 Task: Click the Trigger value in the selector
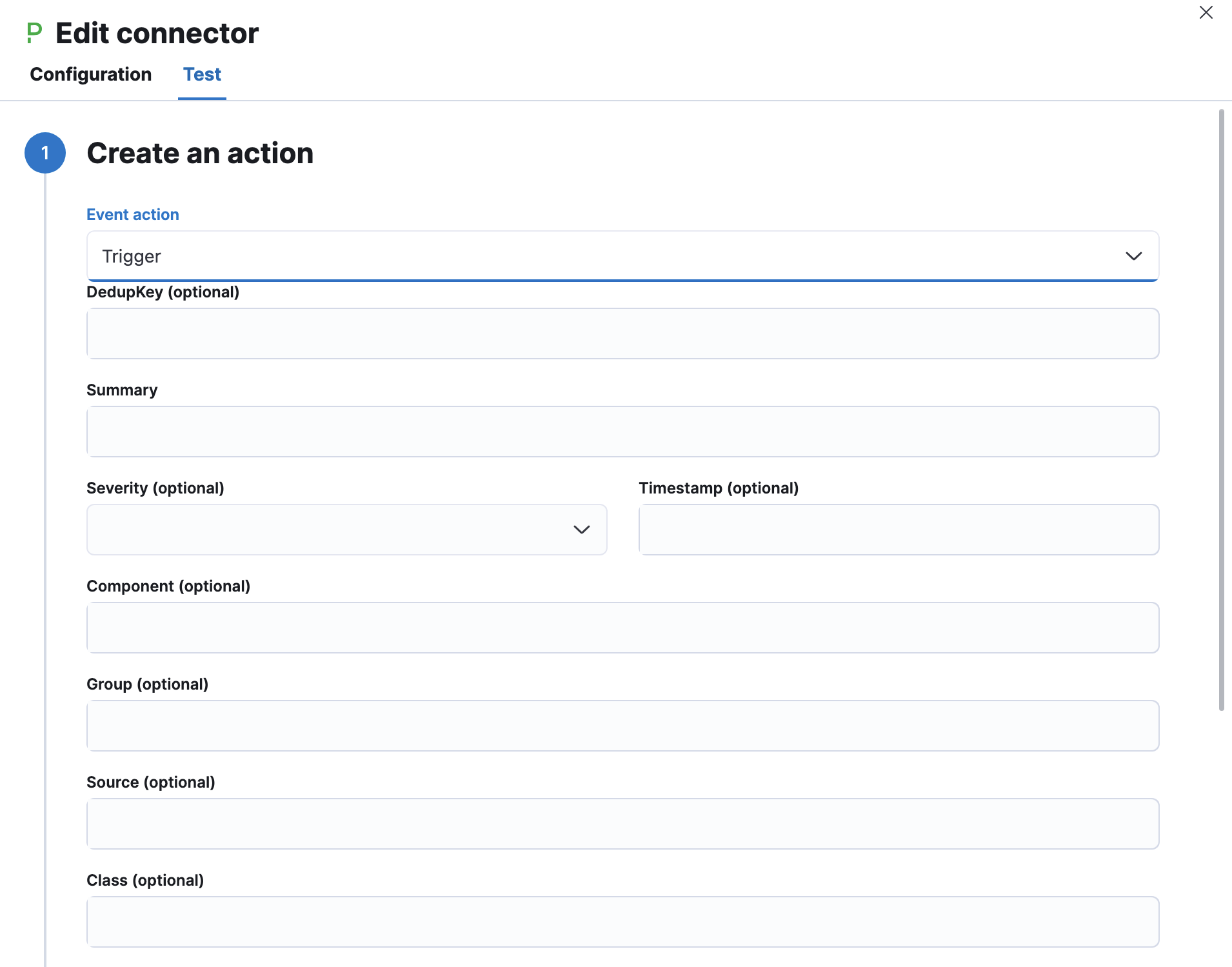click(x=132, y=256)
